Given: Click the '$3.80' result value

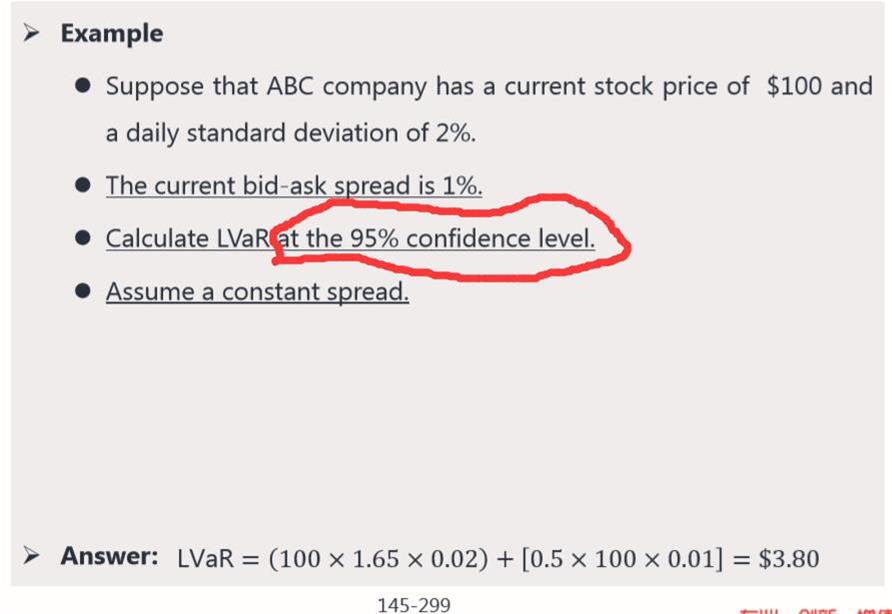Looking at the screenshot, I should [788, 559].
